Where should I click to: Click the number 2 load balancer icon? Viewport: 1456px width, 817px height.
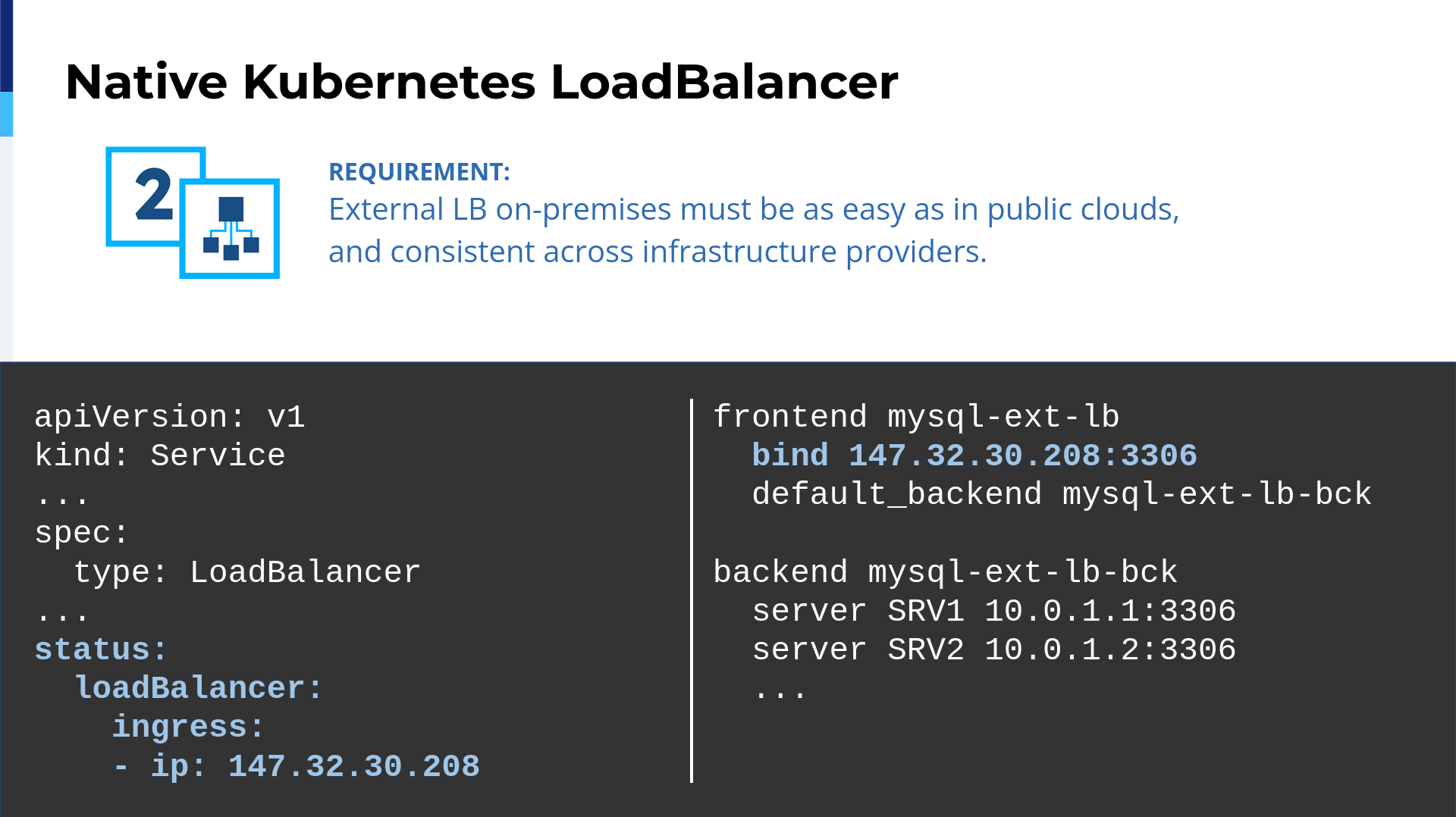pos(155,195)
